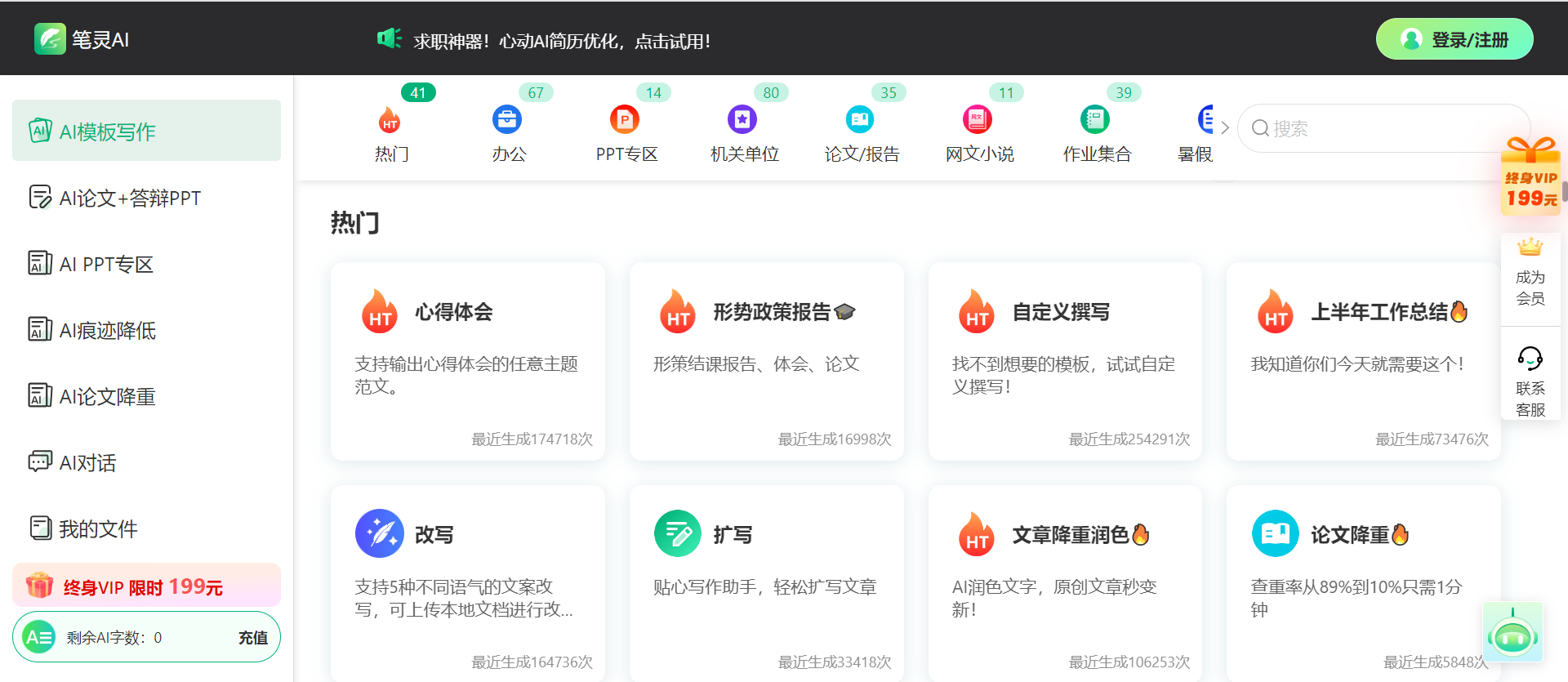Open the 形势政策报告 template card
The width and height of the screenshot is (1568, 682).
pyautogui.click(x=767, y=361)
